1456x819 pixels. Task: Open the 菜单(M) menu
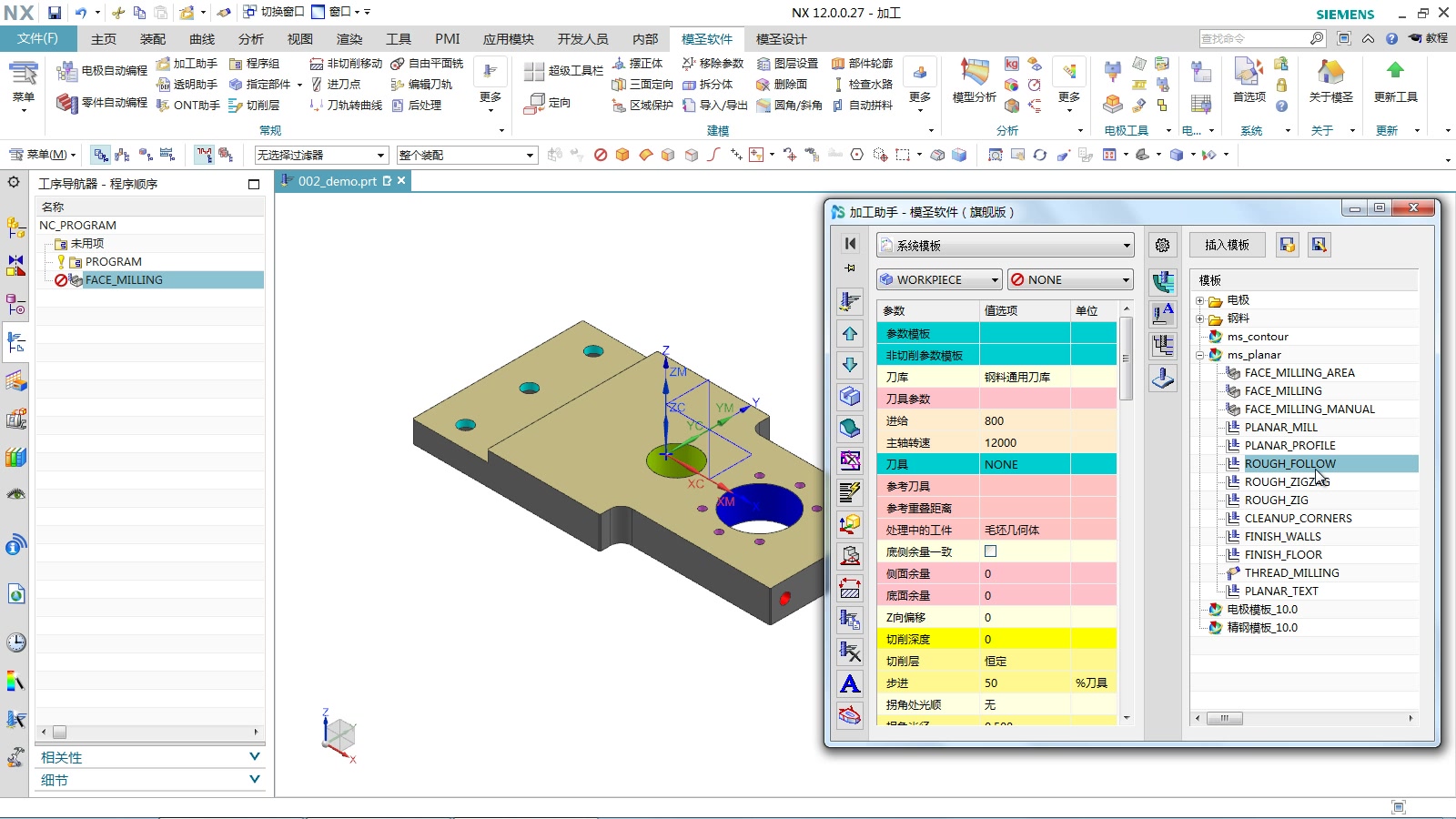point(42,155)
